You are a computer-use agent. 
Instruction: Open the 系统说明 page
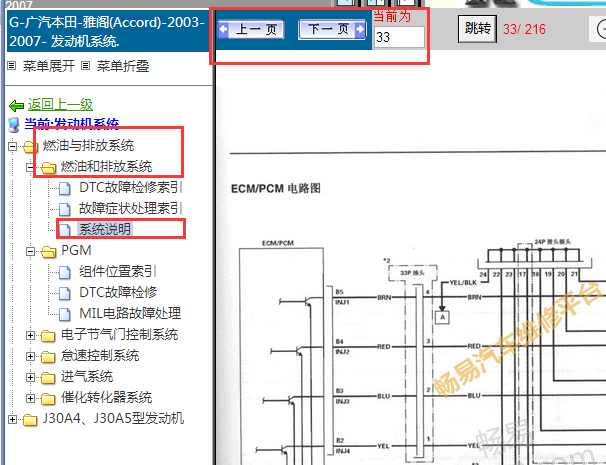tap(105, 229)
